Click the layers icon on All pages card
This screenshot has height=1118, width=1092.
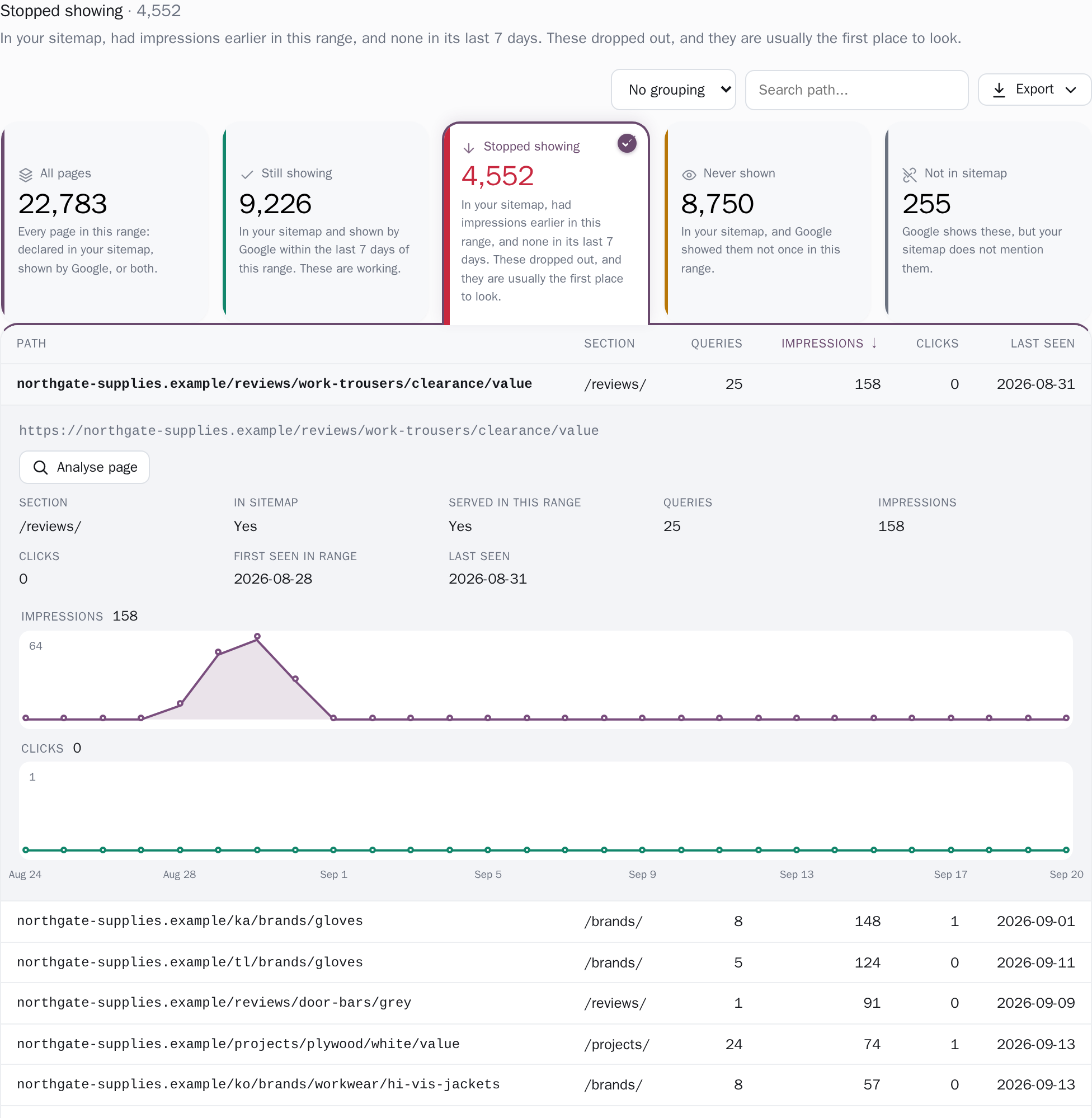(25, 175)
